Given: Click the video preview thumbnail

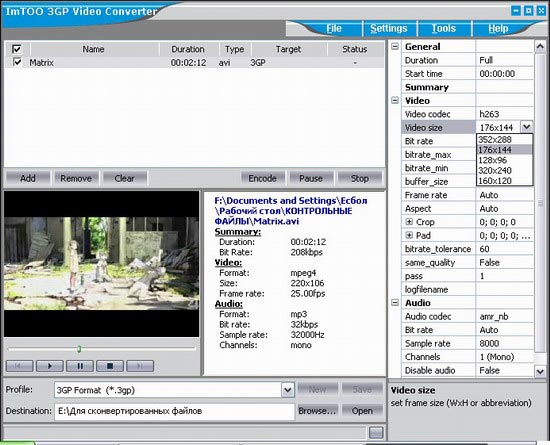Looking at the screenshot, I should point(101,264).
